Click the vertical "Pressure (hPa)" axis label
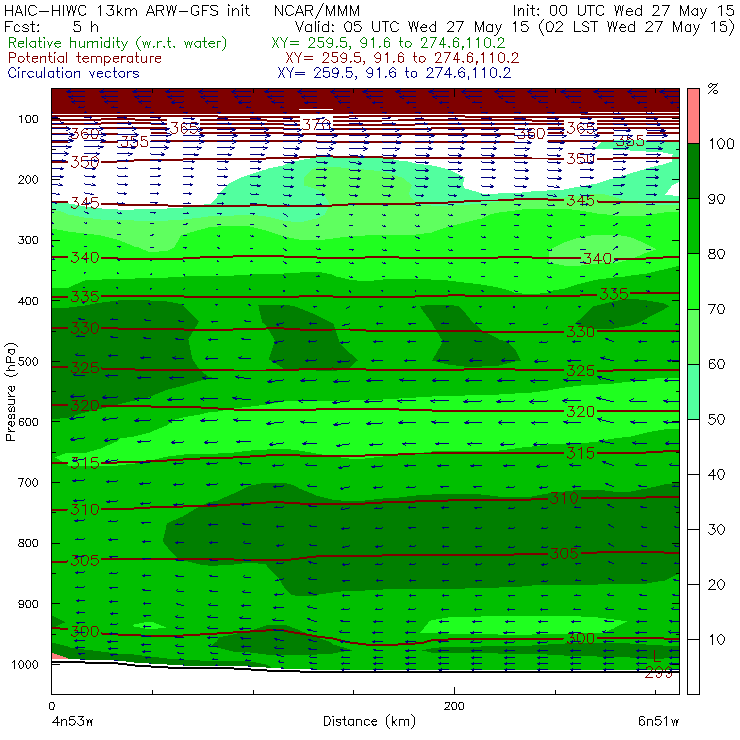740x740 pixels. [x=10, y=392]
